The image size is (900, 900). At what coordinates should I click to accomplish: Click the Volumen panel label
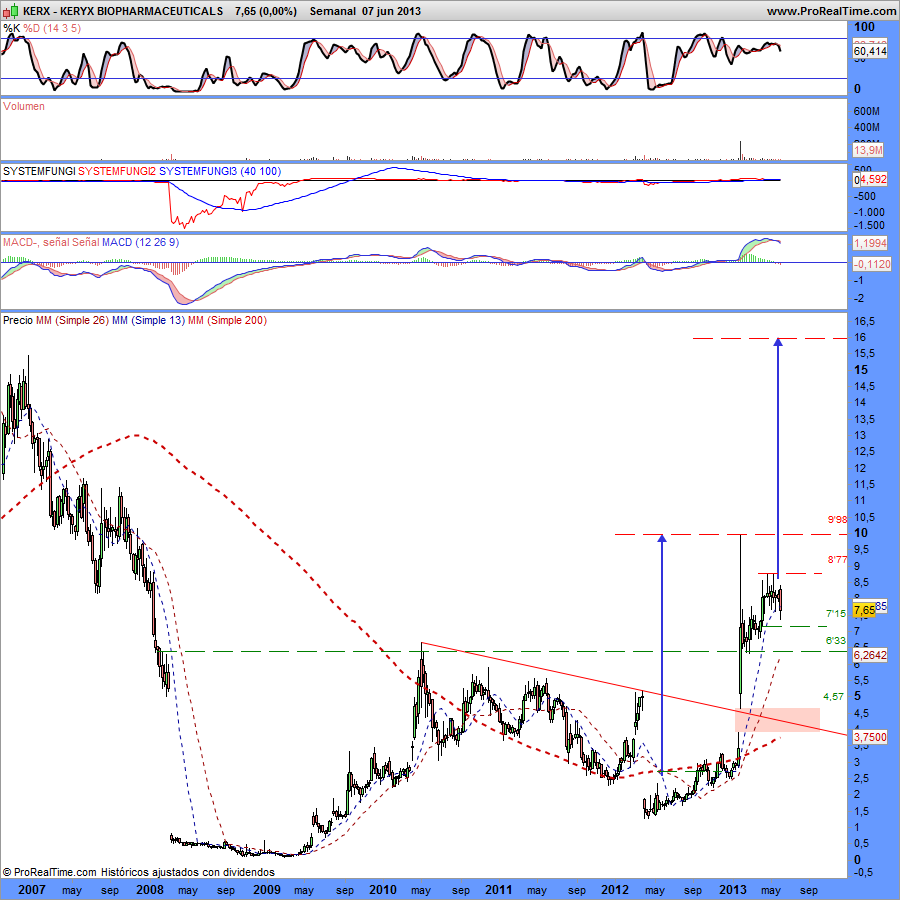pyautogui.click(x=24, y=106)
